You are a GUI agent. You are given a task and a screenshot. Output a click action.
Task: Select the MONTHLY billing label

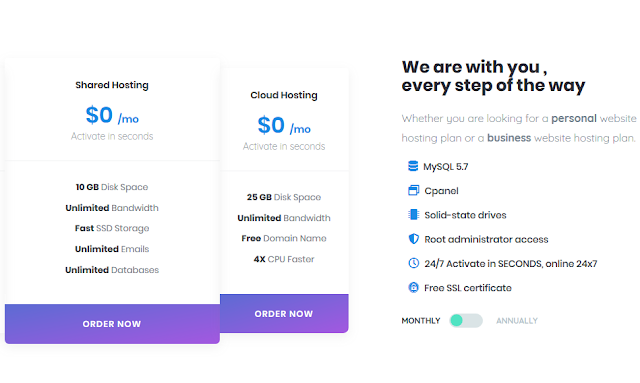click(x=421, y=321)
